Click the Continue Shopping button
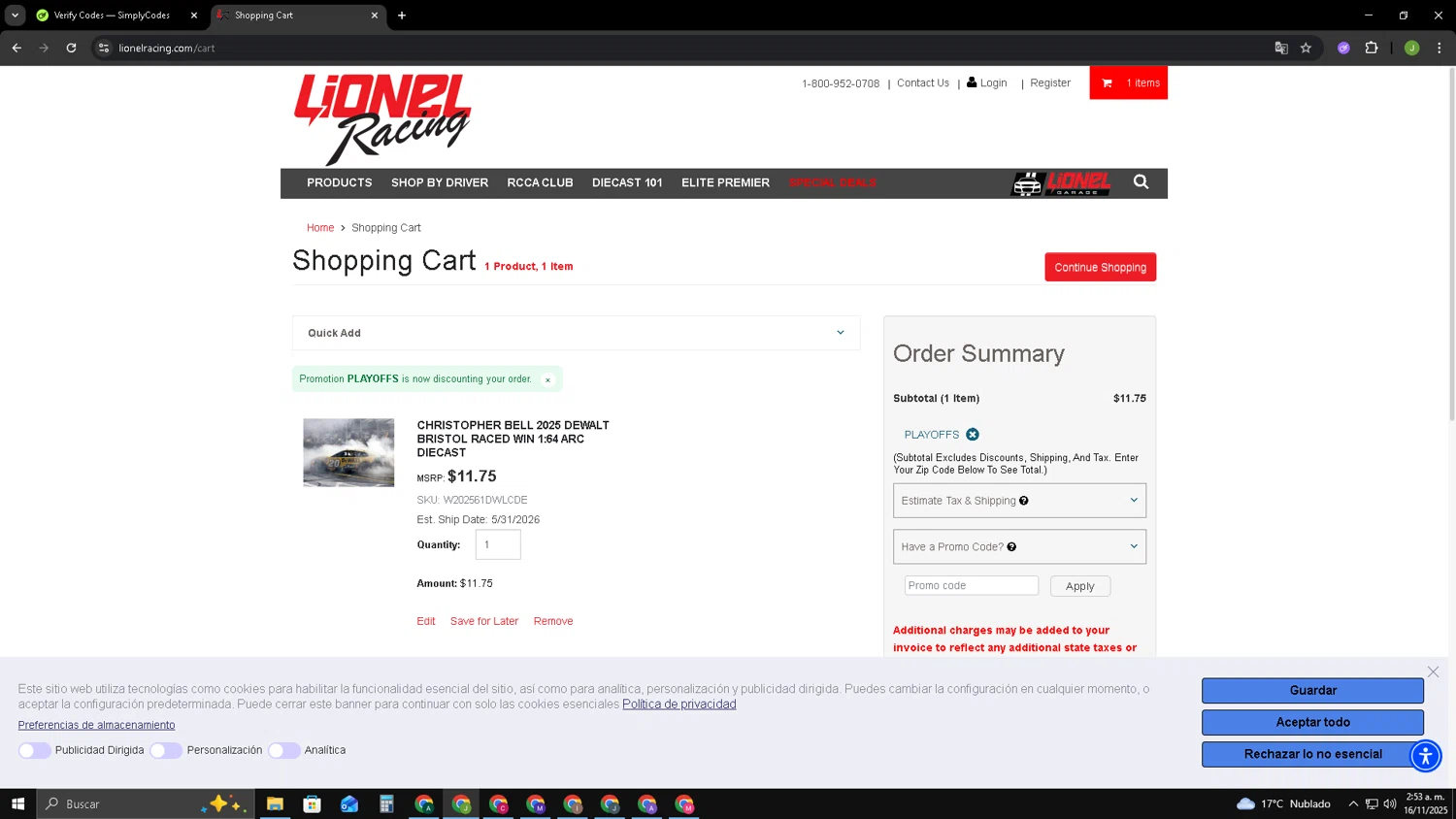The image size is (1456, 819). pos(1100,267)
